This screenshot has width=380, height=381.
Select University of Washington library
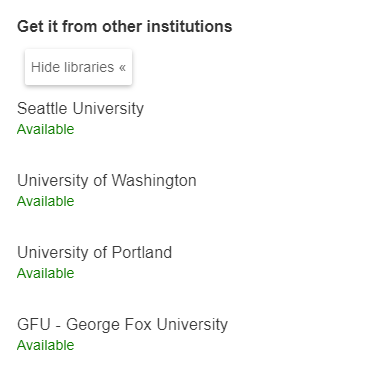coord(107,181)
